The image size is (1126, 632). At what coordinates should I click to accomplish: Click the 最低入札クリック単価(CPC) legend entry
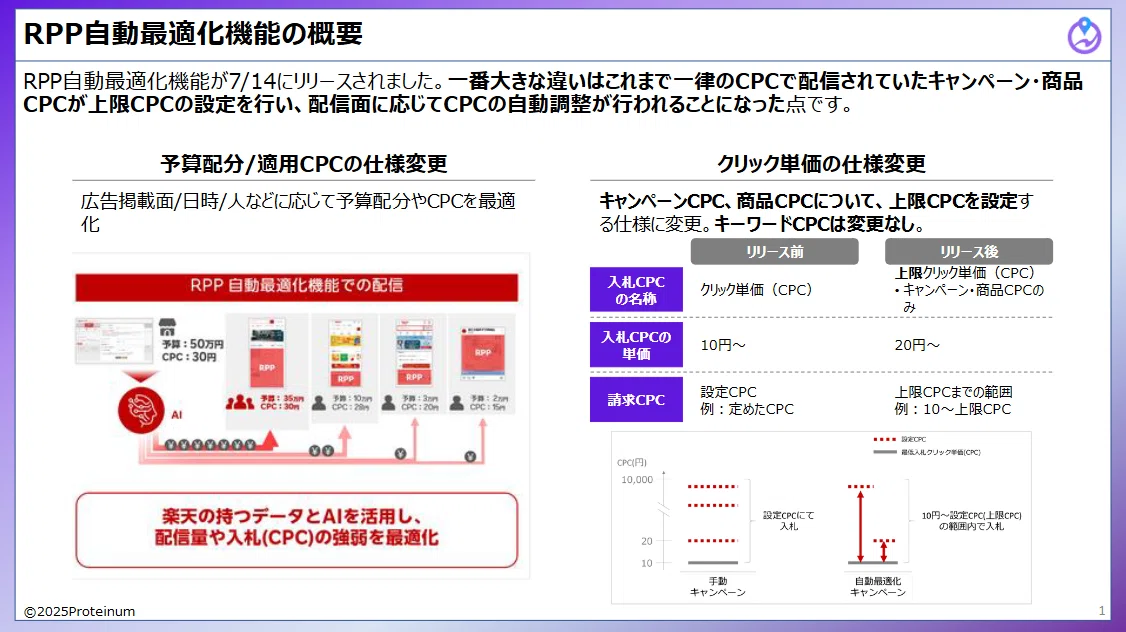click(x=927, y=452)
